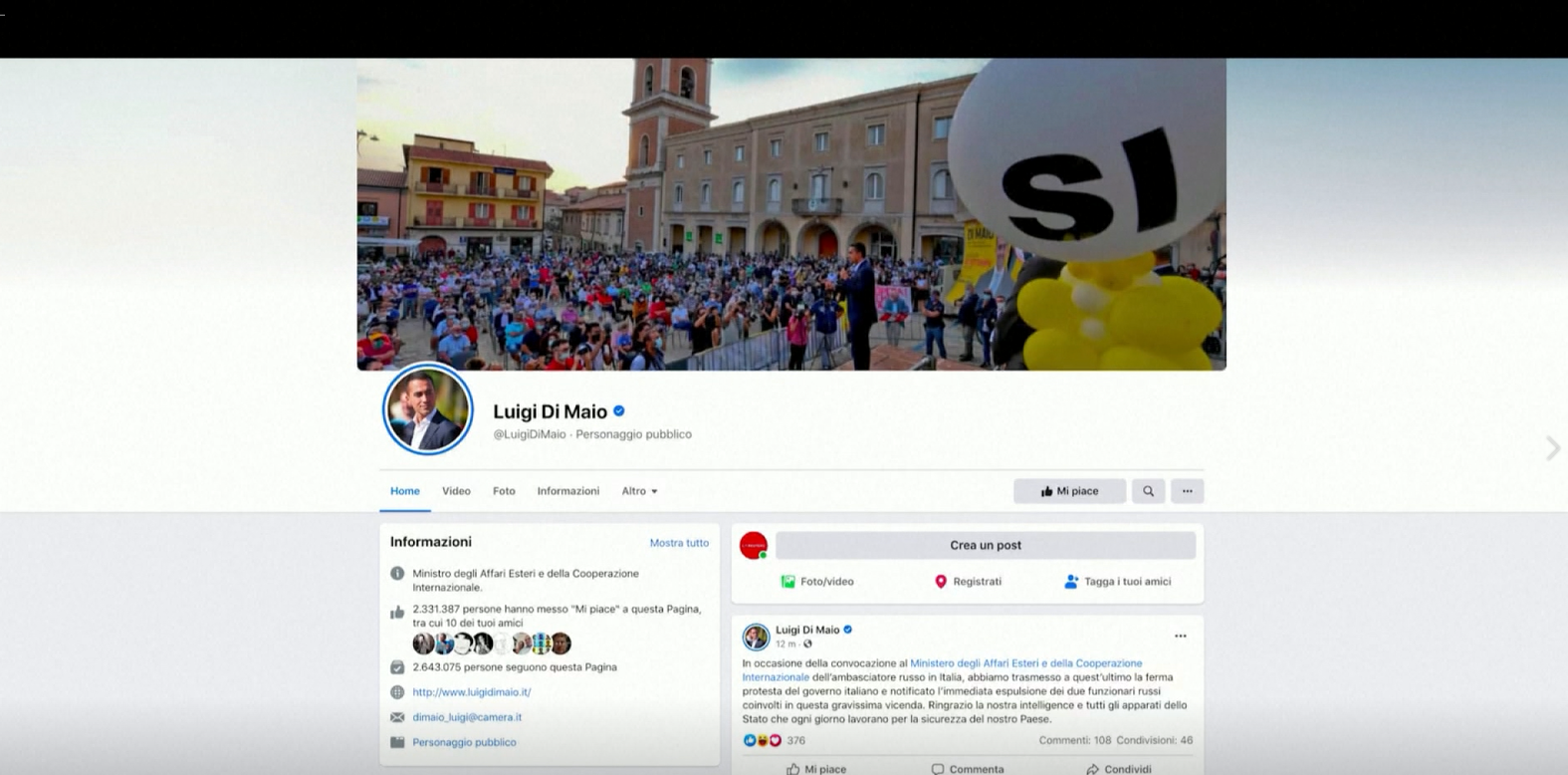Open the Informazioni tab

[x=568, y=491]
